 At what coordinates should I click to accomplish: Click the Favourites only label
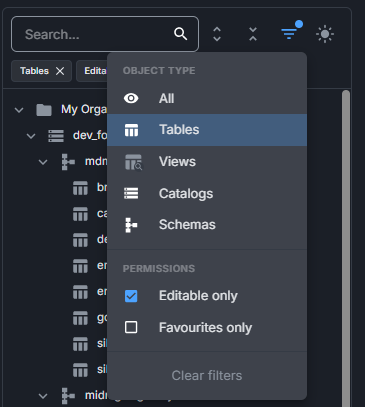(205, 328)
